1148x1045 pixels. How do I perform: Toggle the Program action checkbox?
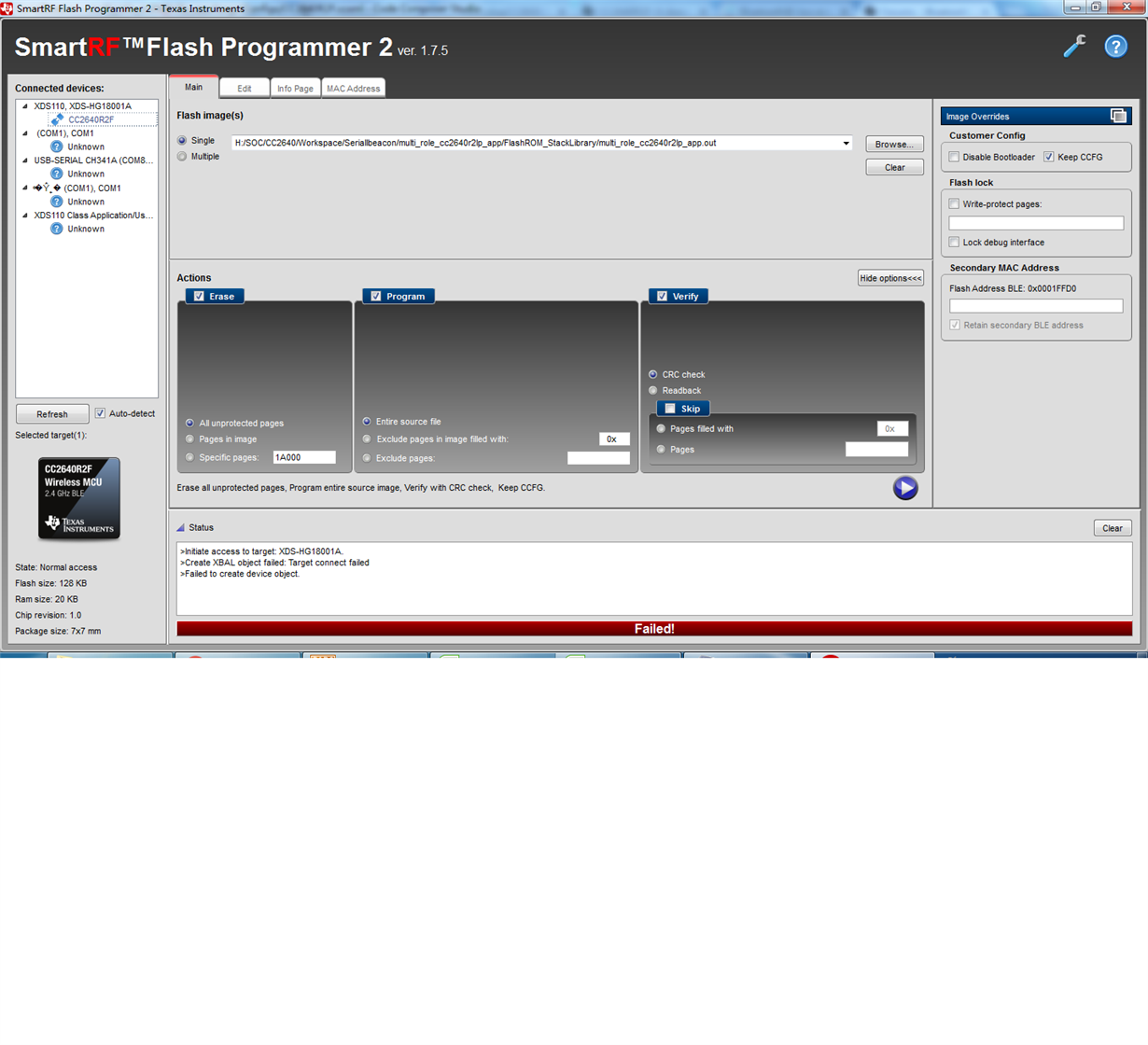[376, 296]
